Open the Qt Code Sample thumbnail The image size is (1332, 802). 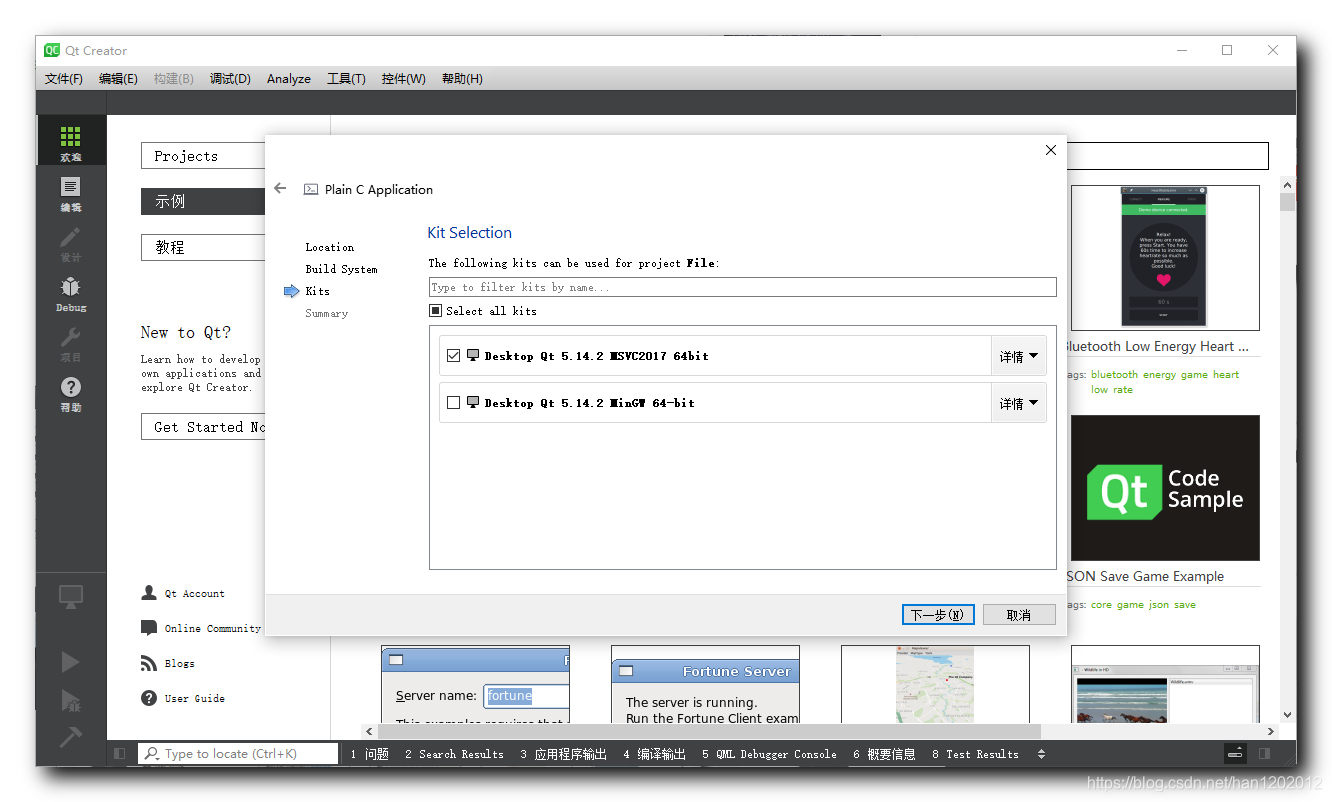tap(1165, 488)
